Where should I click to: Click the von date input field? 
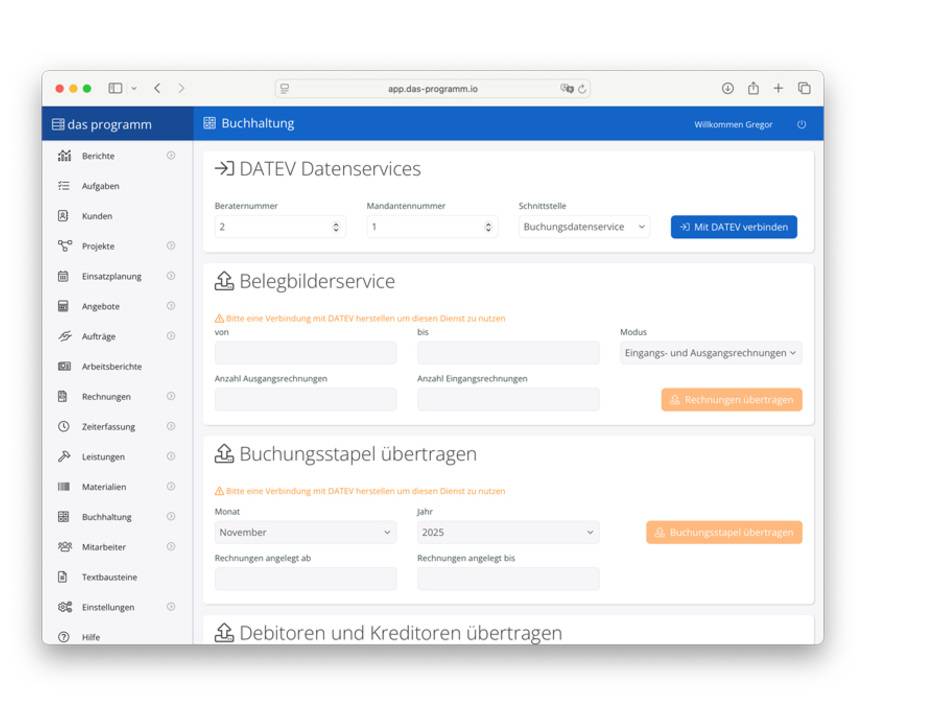click(305, 352)
